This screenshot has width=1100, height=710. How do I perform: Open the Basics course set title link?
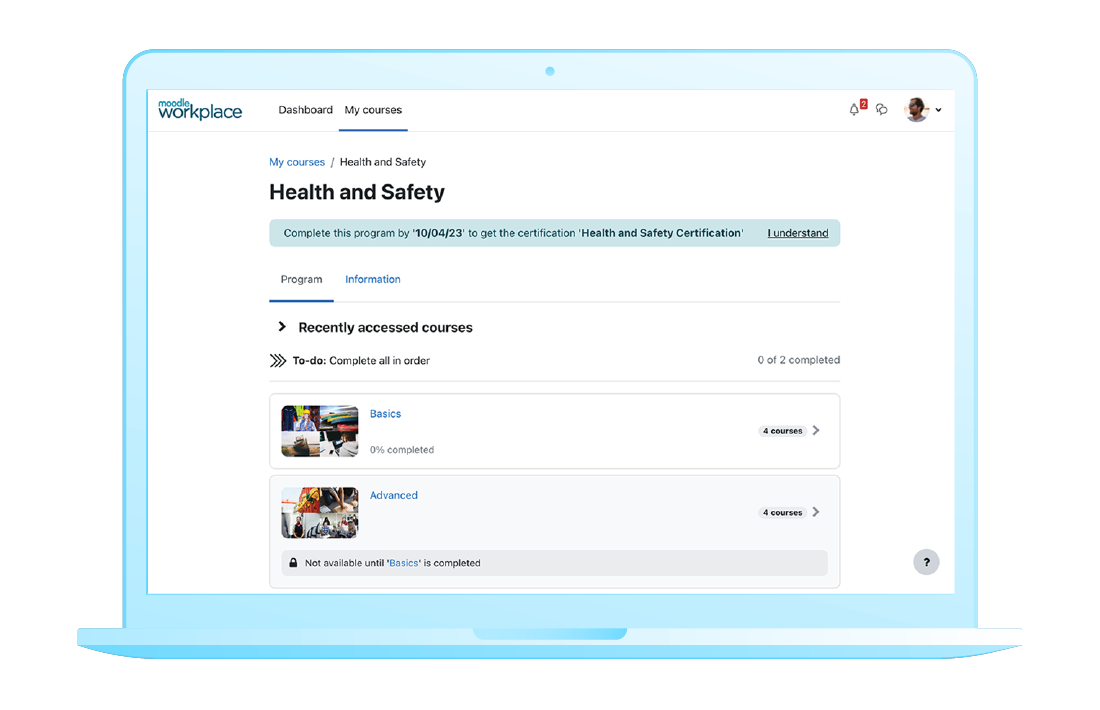tap(385, 414)
